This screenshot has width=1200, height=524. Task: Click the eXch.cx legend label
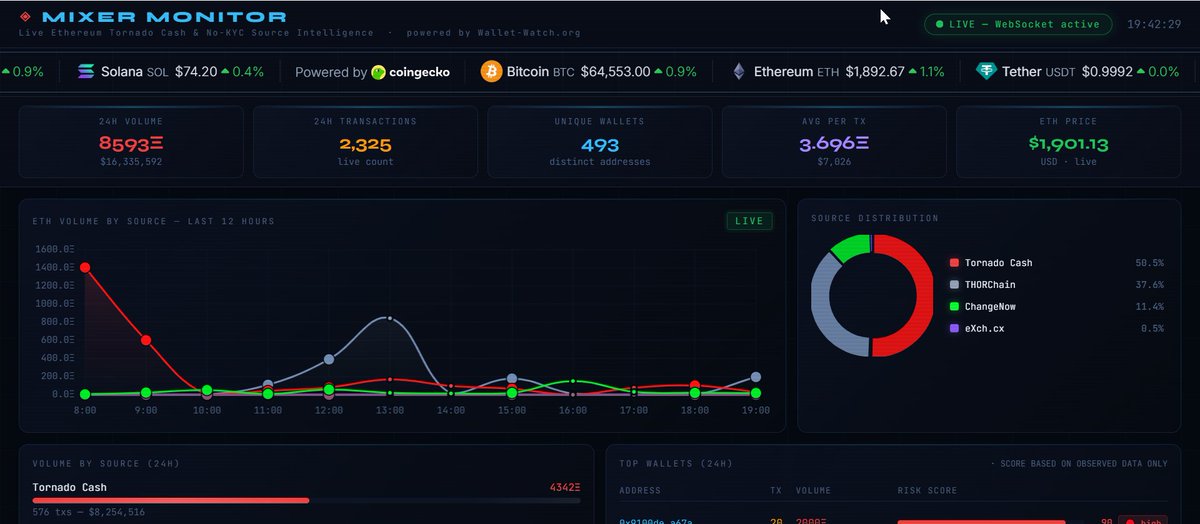986,328
